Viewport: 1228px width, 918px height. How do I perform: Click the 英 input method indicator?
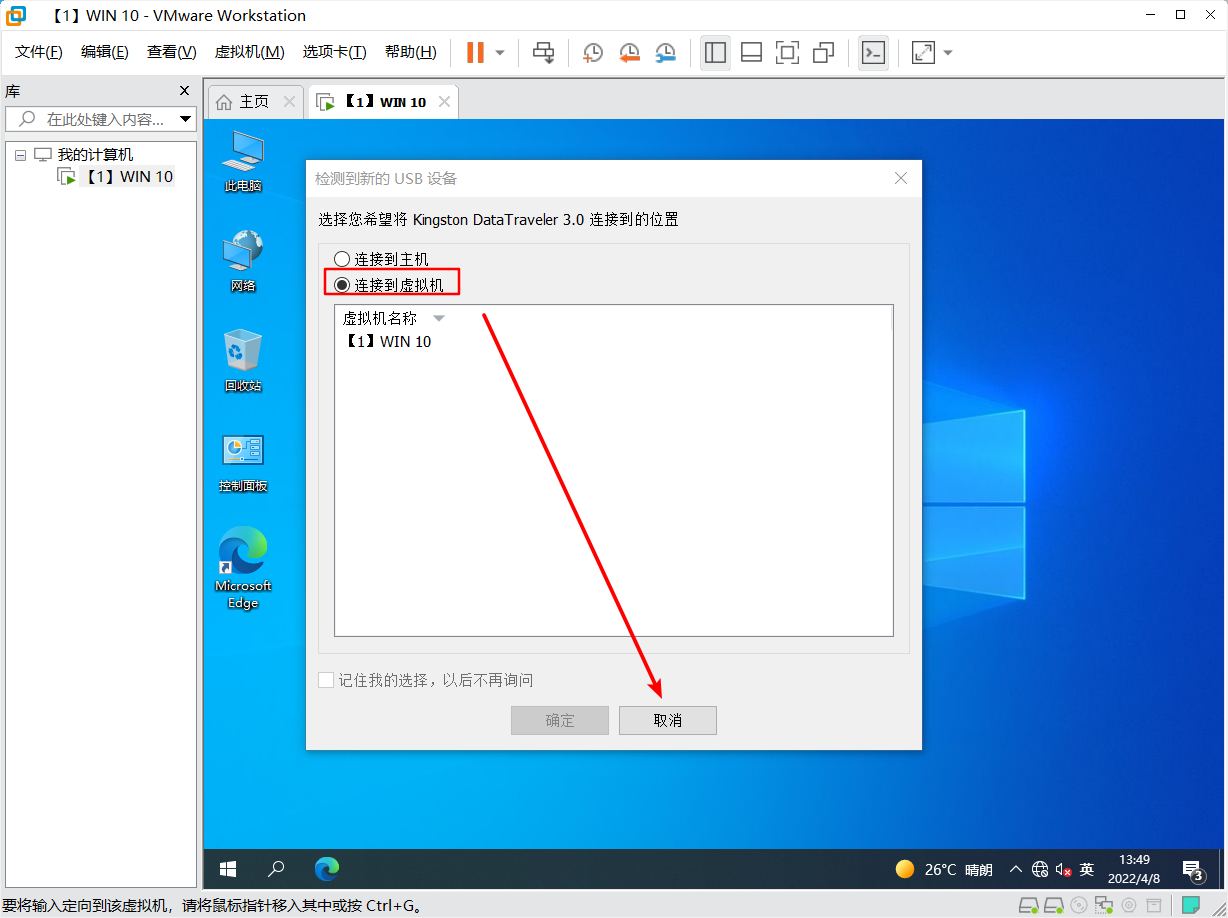[x=1087, y=869]
